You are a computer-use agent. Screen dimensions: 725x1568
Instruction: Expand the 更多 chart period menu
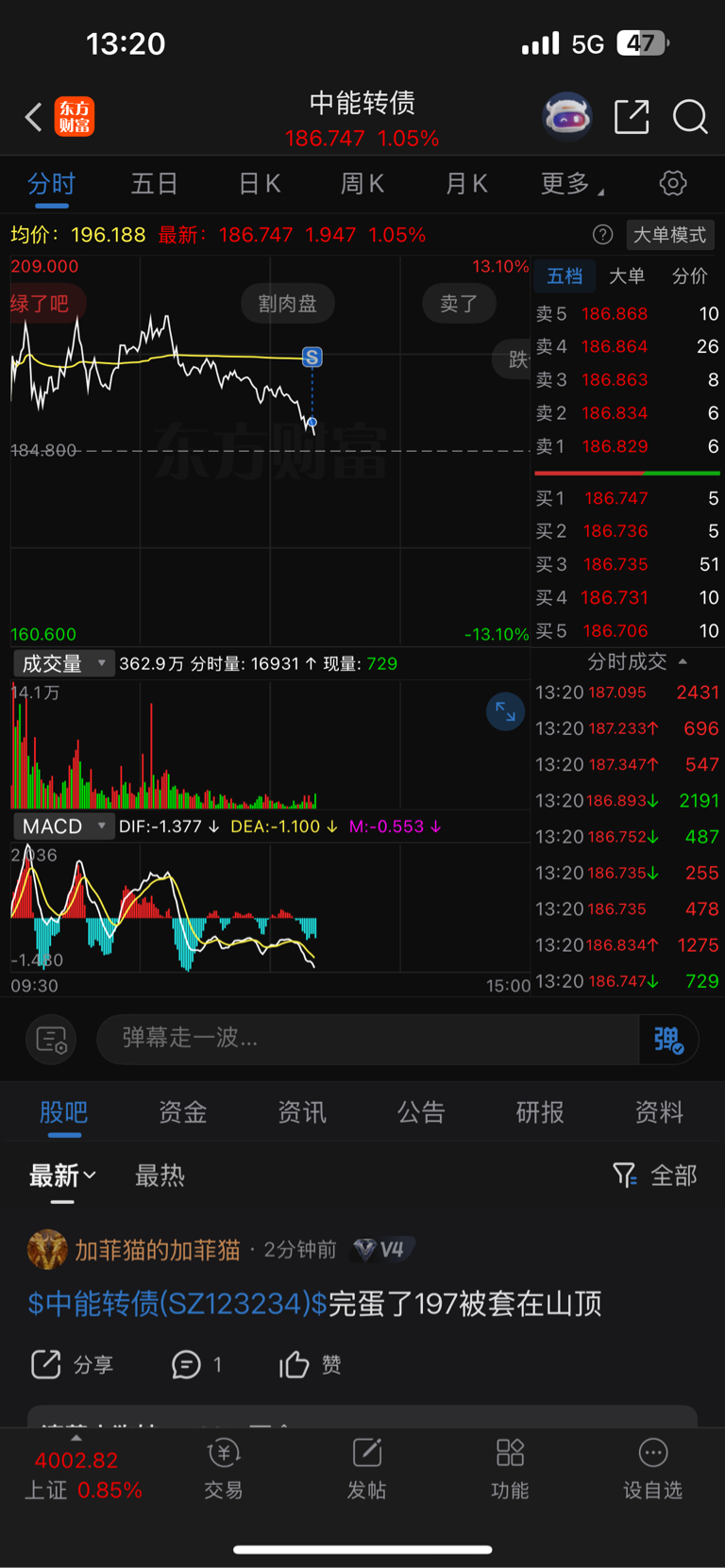pyautogui.click(x=572, y=184)
